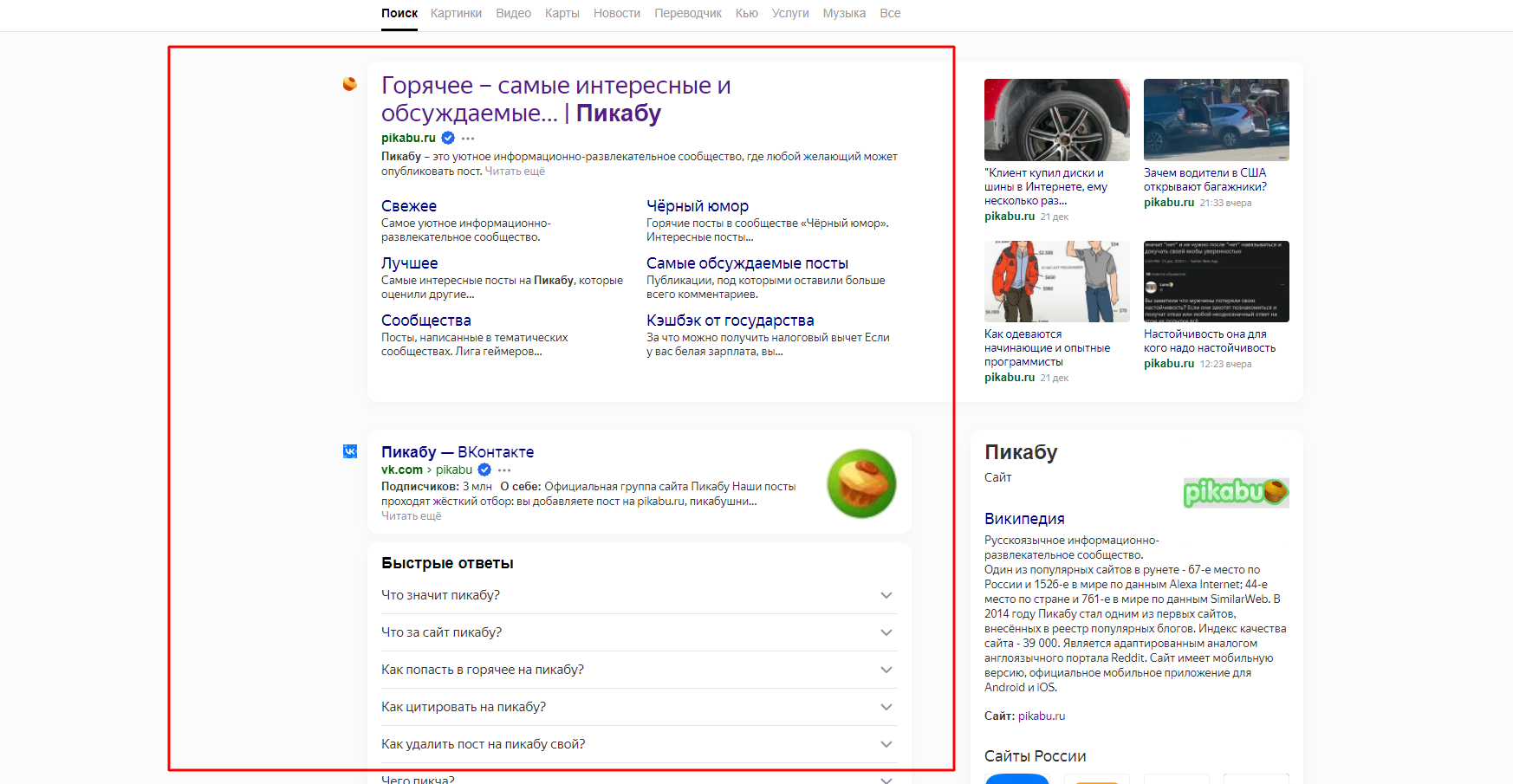Open the Чёрный юмор sitelink
The image size is (1513, 784).
click(x=698, y=206)
